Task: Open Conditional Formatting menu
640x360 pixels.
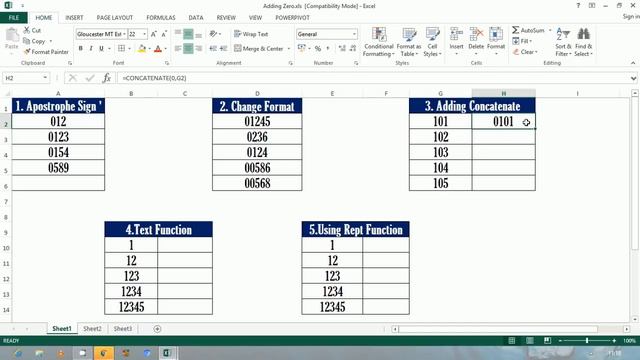Action: tap(379, 42)
